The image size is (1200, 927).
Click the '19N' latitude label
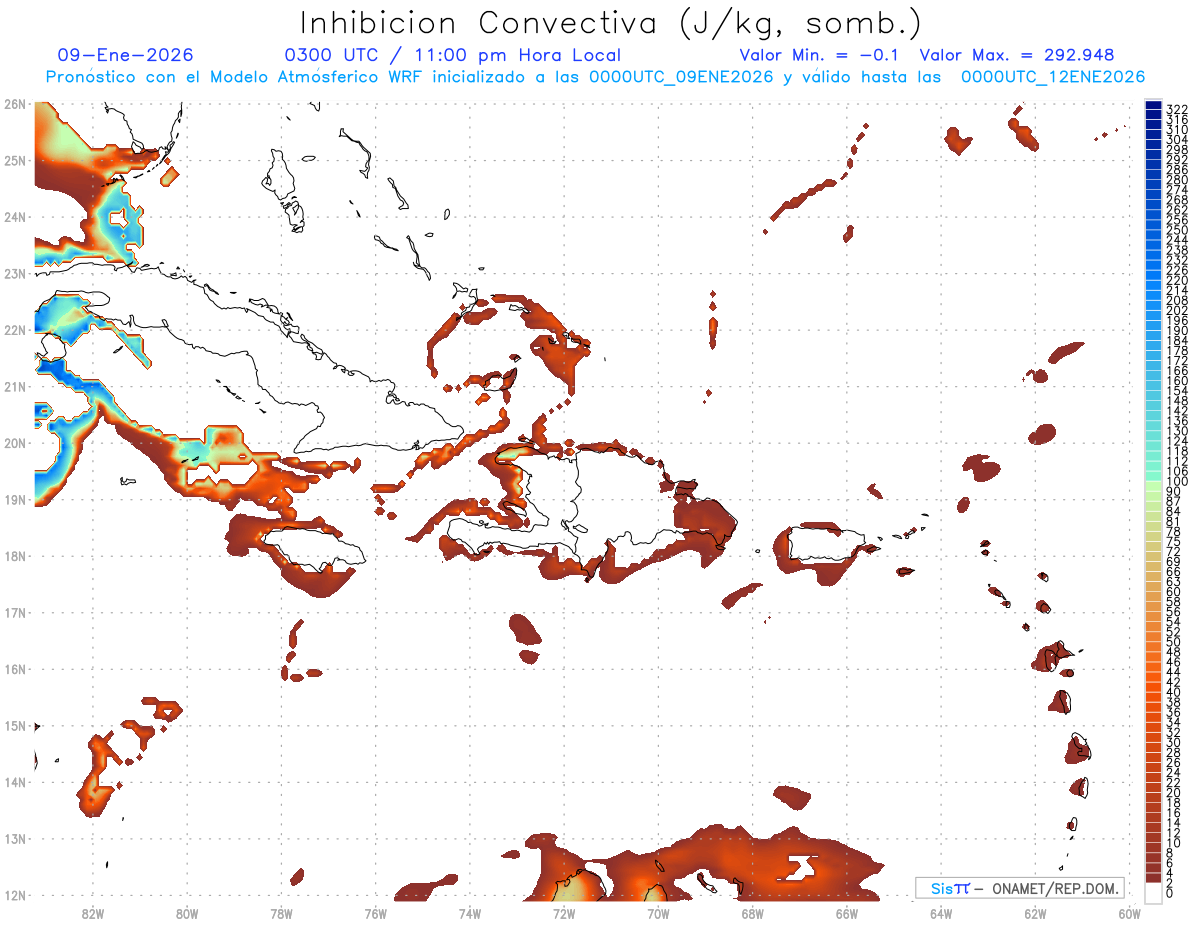click(x=14, y=500)
